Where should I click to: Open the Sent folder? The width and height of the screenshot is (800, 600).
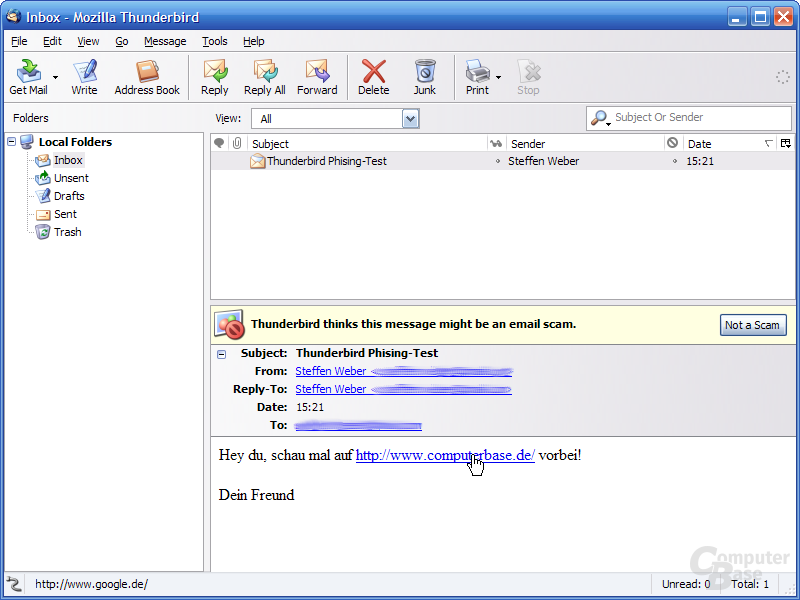[x=65, y=214]
